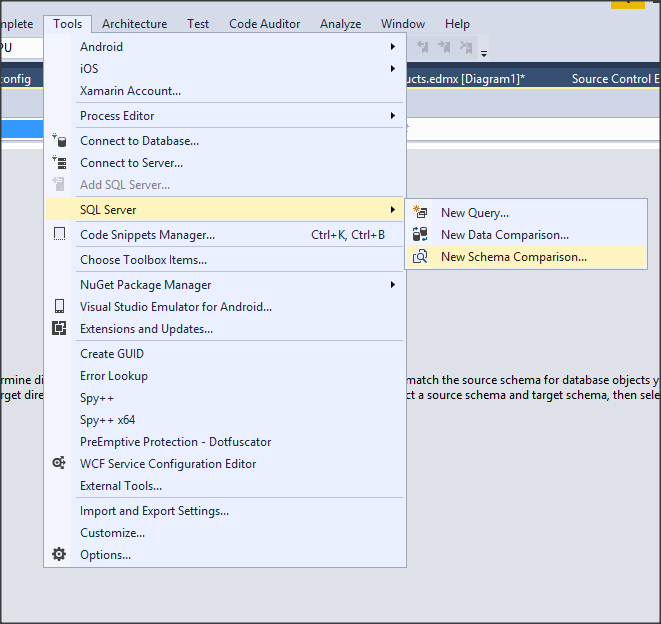Click the Code Snippets Manager icon
The image size is (661, 624).
pos(59,234)
